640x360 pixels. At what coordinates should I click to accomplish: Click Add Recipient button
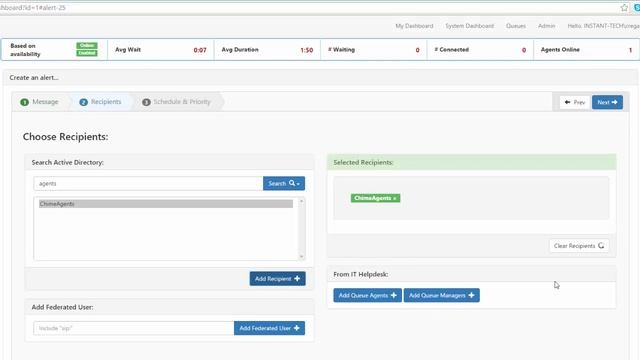(278, 279)
